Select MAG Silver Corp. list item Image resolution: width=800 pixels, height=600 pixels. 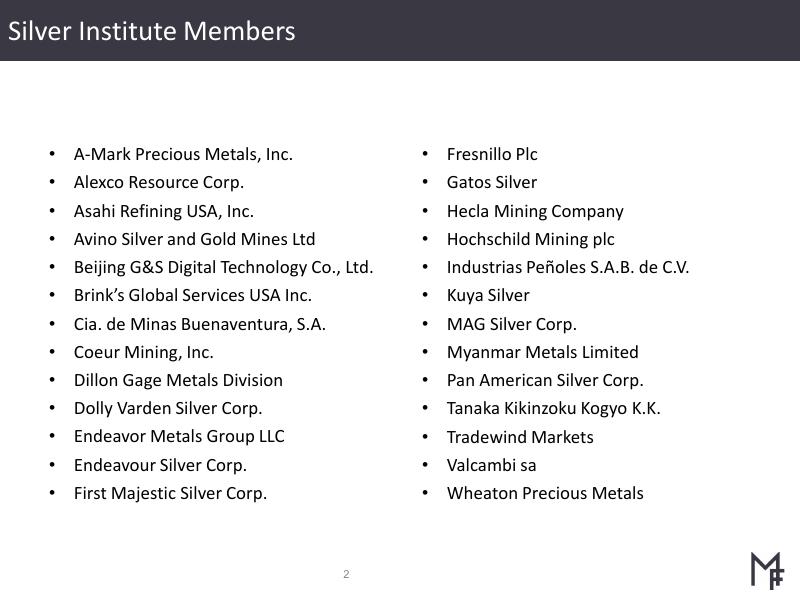tap(512, 324)
